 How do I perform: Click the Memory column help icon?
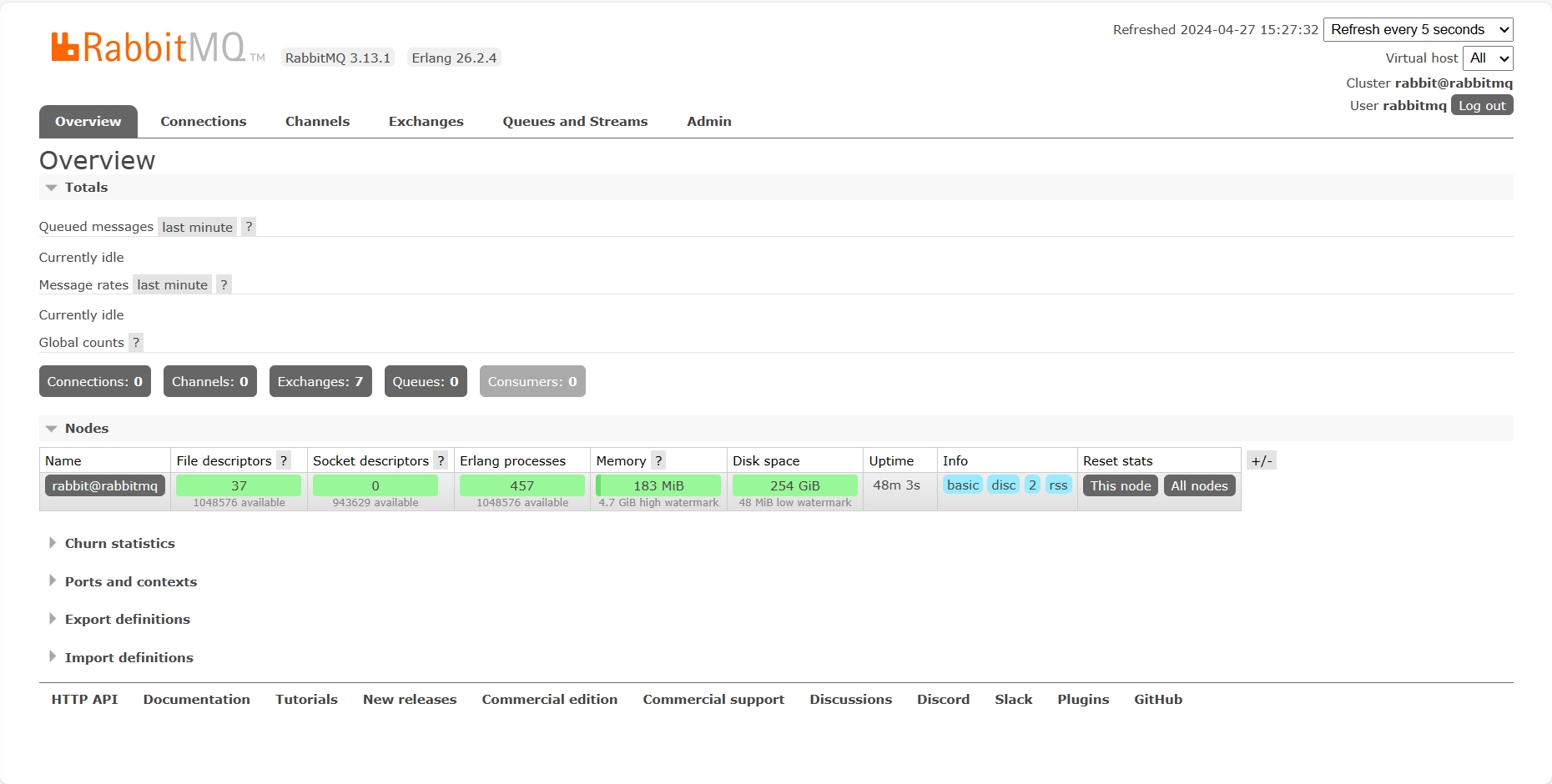pos(658,461)
